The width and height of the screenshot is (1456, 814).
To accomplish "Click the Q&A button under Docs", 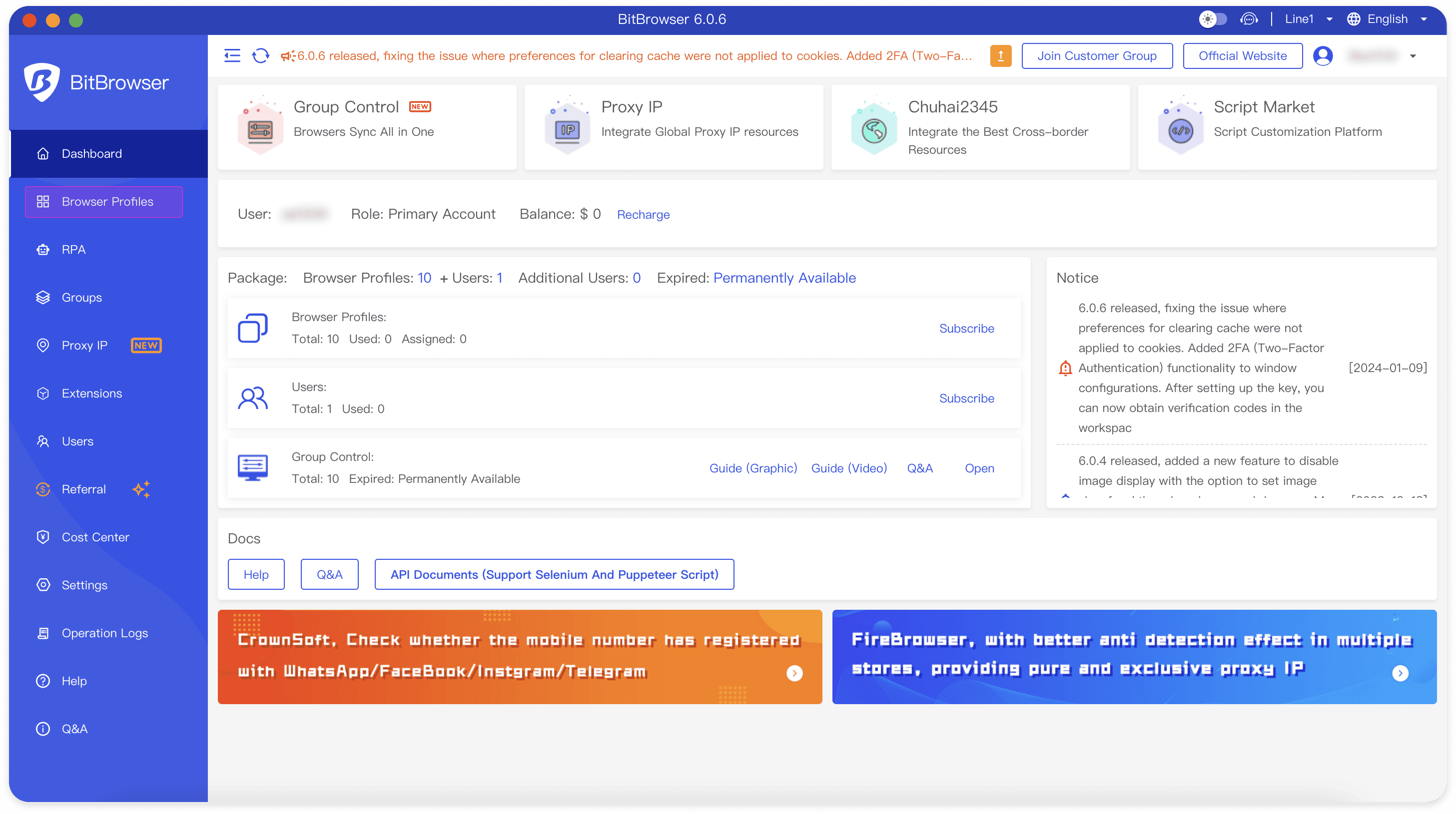I will click(329, 574).
